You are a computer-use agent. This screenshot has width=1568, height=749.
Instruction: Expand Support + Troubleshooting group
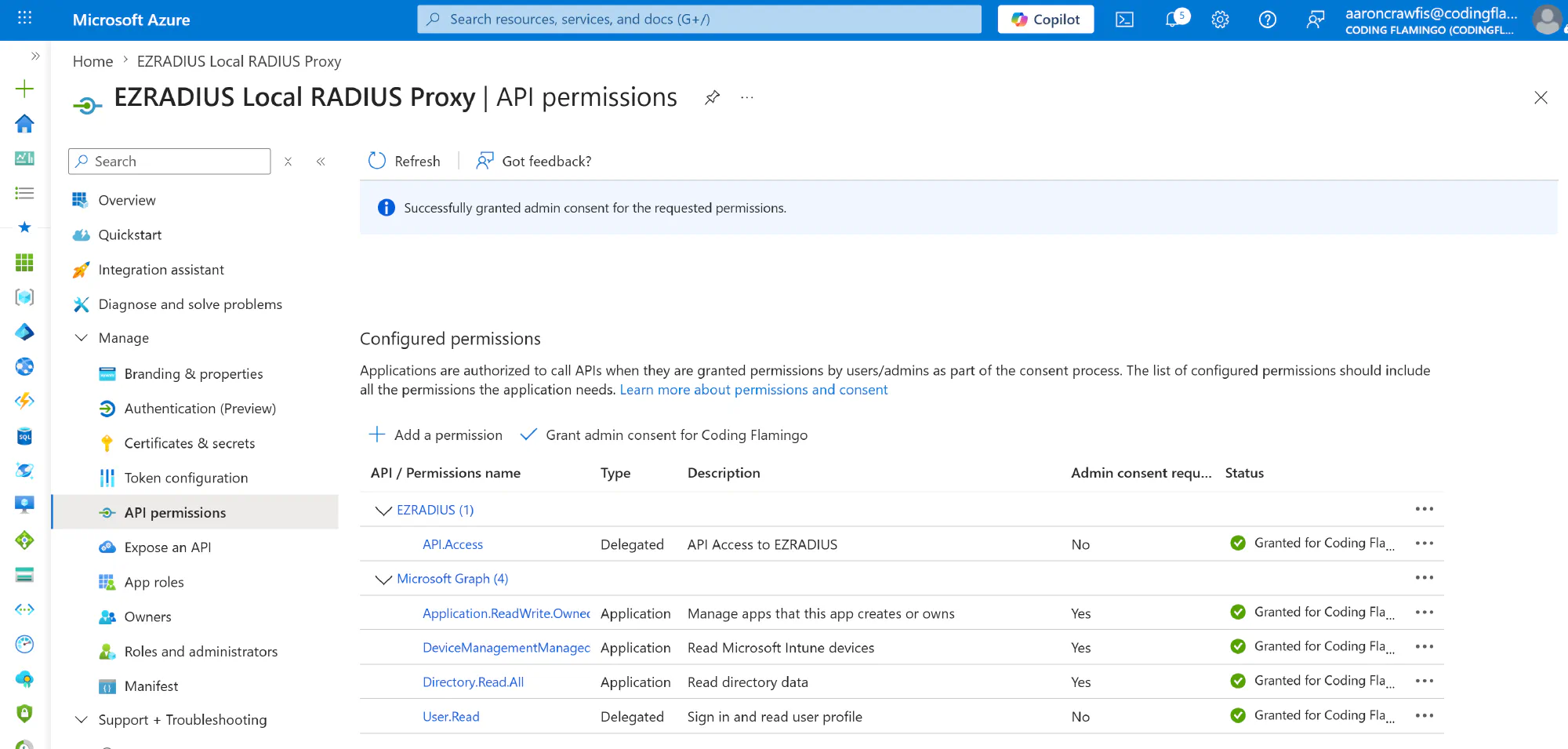tap(81, 720)
